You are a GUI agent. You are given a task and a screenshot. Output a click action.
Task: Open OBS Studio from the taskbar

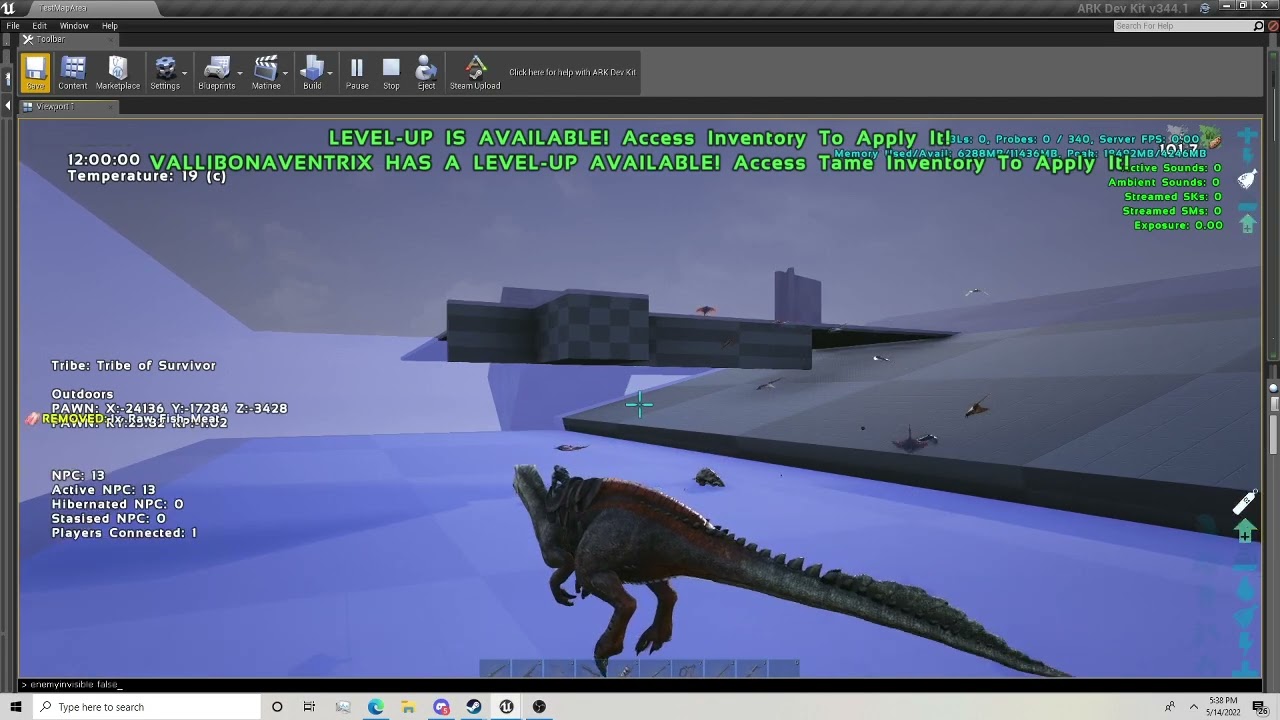(540, 707)
